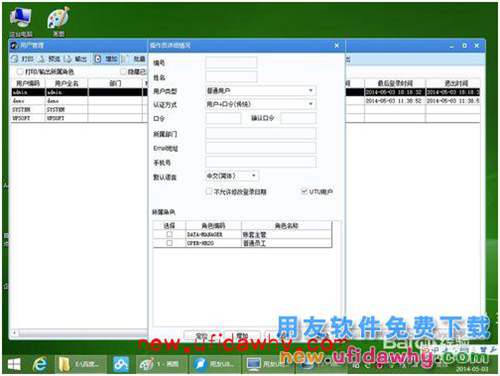Switch to the monitor-icon taskbar window
Viewport: 500px width, 376px height.
pyautogui.click(x=268, y=364)
